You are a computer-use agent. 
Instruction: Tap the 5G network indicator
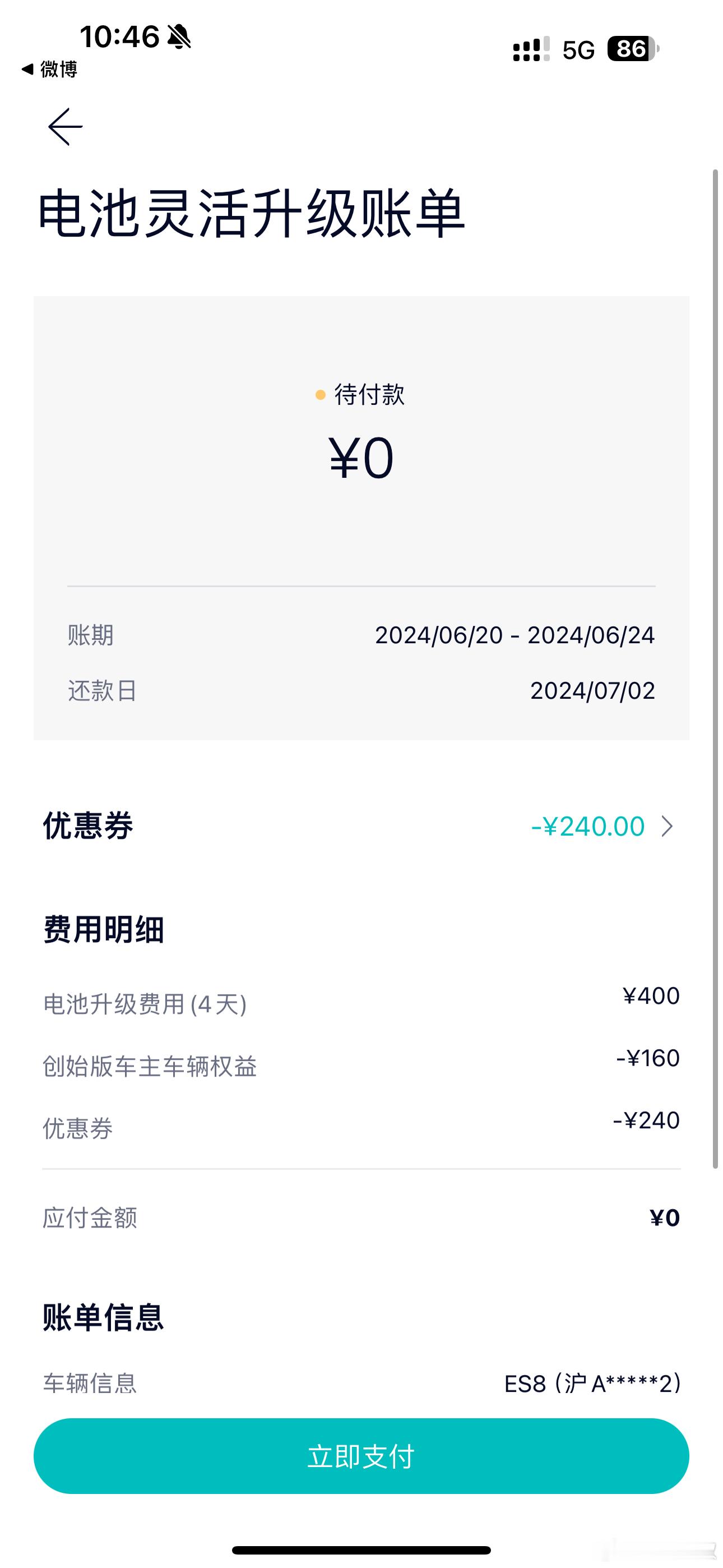click(x=578, y=50)
